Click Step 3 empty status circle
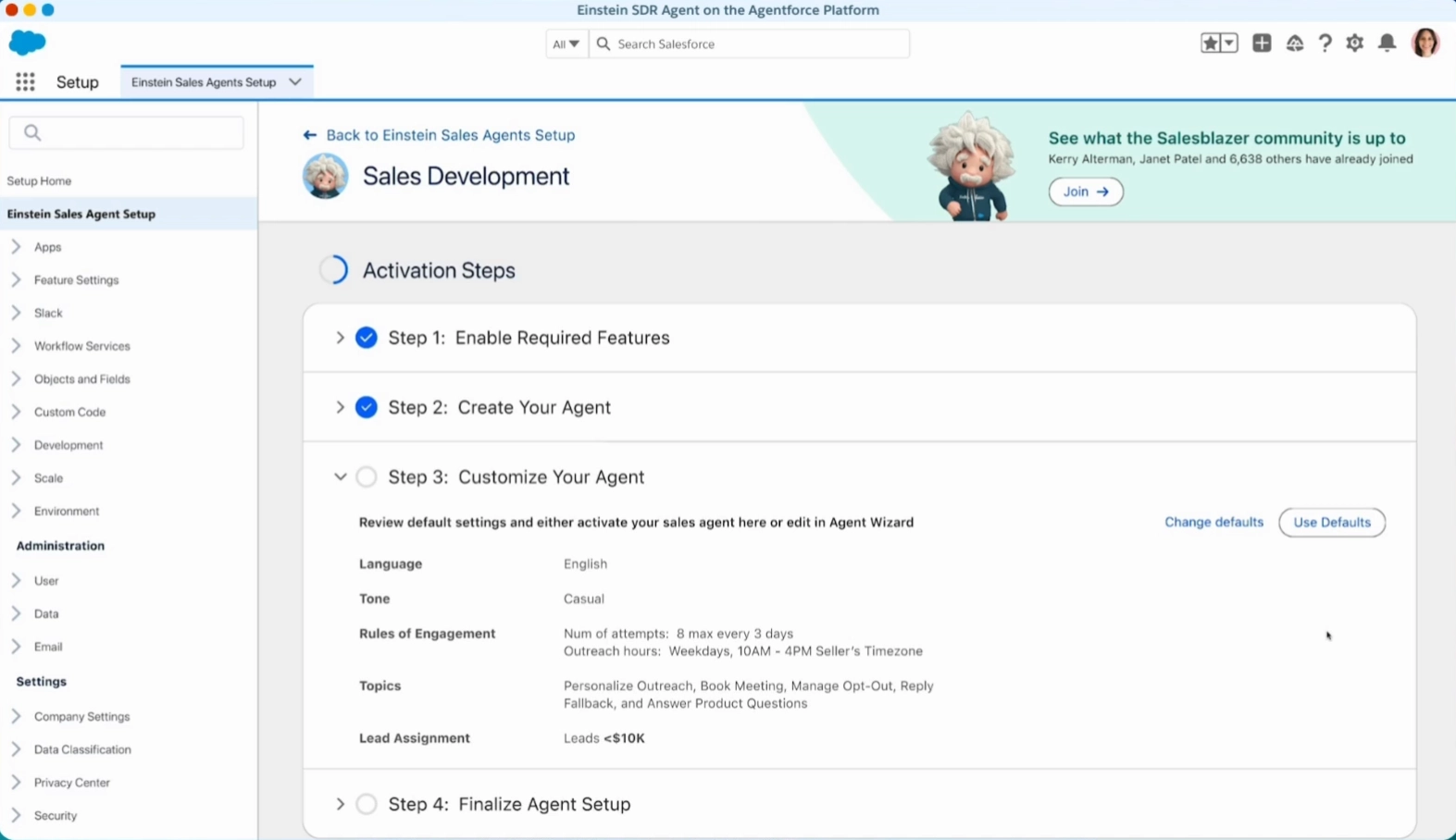This screenshot has width=1456, height=840. tap(367, 476)
